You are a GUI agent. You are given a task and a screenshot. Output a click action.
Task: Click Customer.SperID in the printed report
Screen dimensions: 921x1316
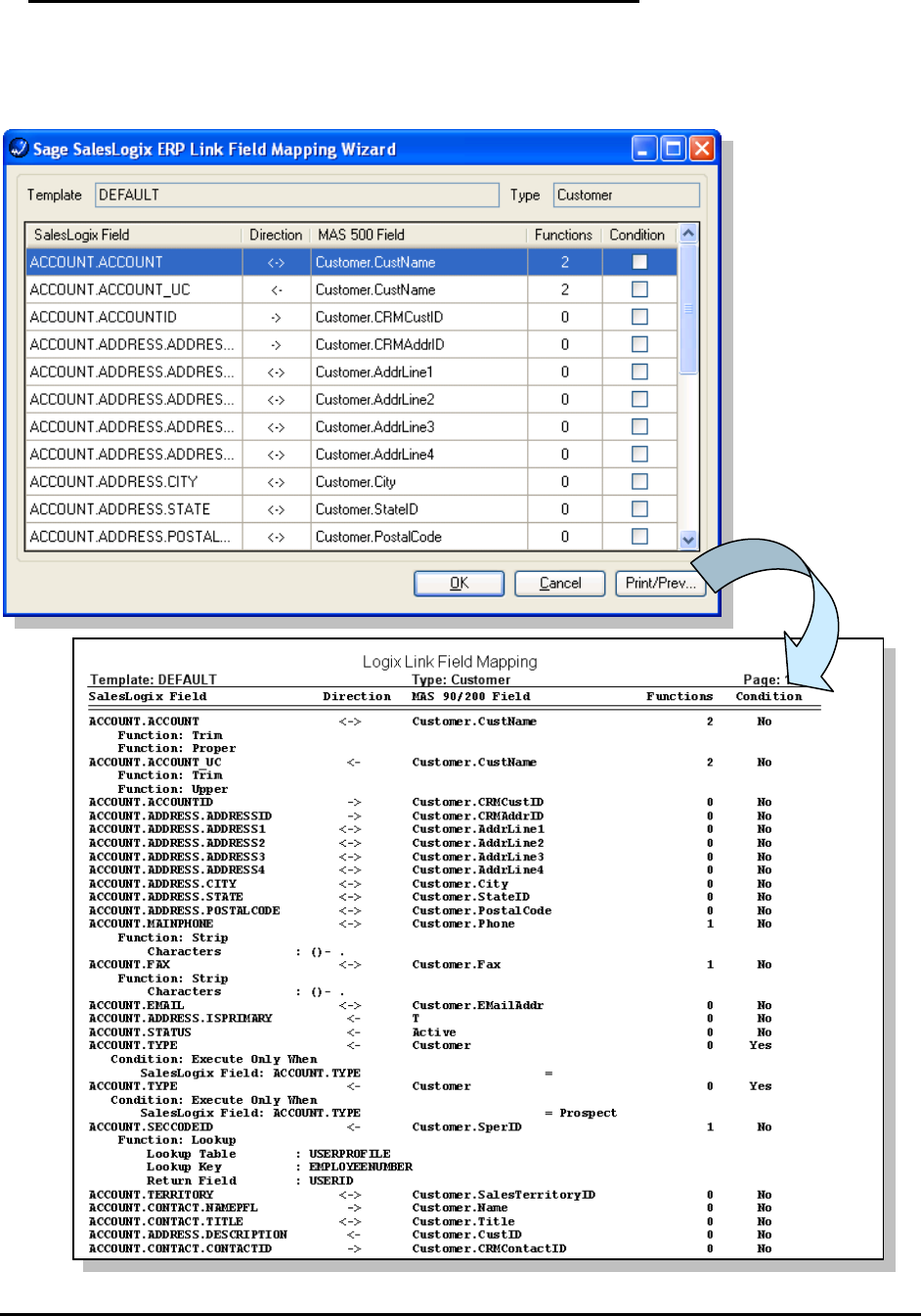466,1127
